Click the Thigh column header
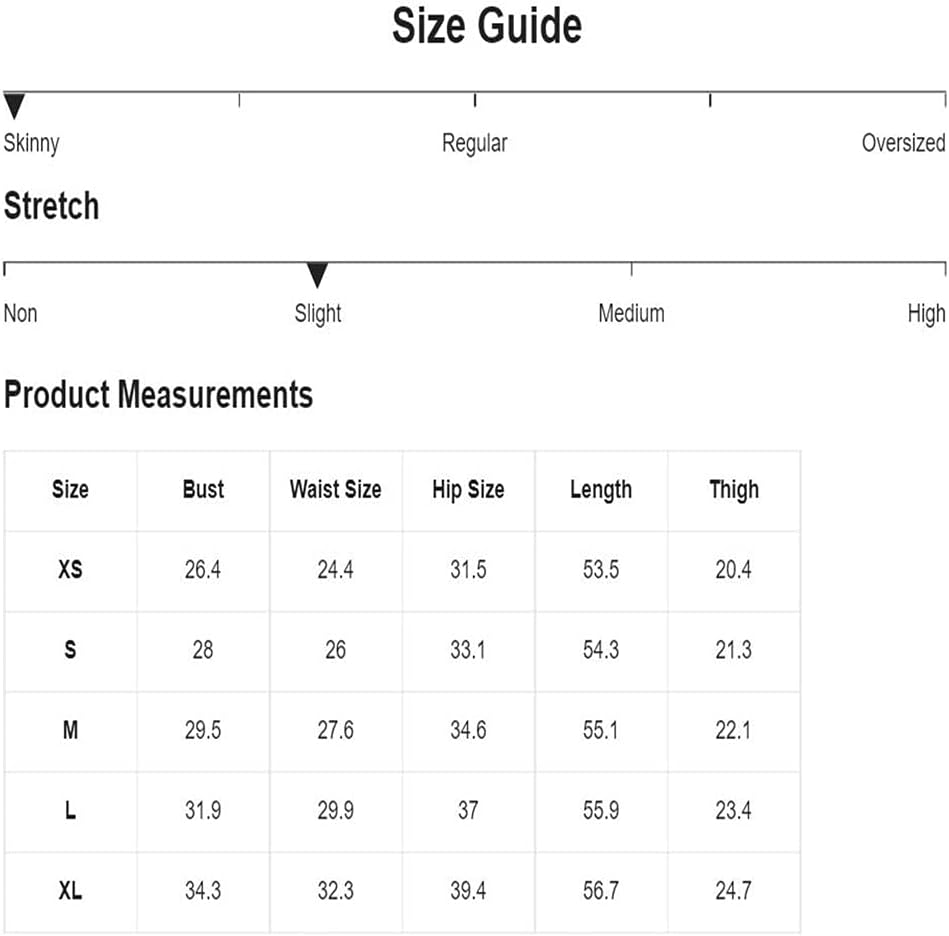Image resolution: width=949 pixels, height=936 pixels. (734, 490)
